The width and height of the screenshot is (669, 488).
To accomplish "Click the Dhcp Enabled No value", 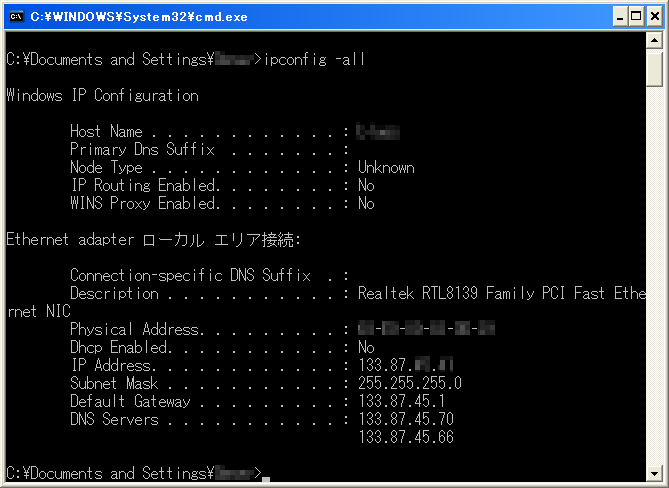I will tap(366, 347).
